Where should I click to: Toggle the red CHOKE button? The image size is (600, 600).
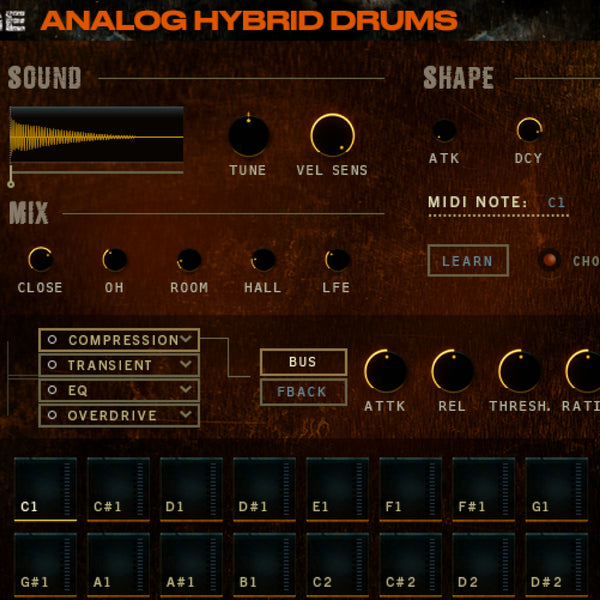549,260
